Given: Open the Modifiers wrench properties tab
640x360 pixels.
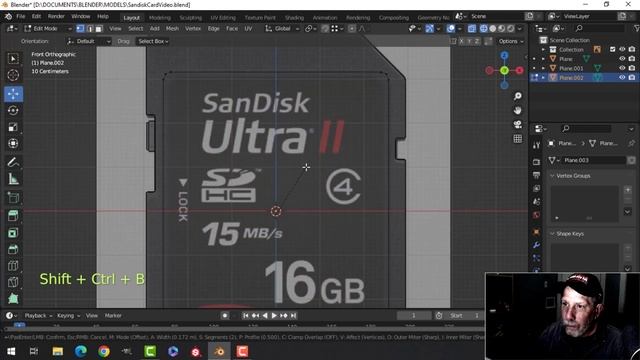Looking at the screenshot, I should click(536, 245).
